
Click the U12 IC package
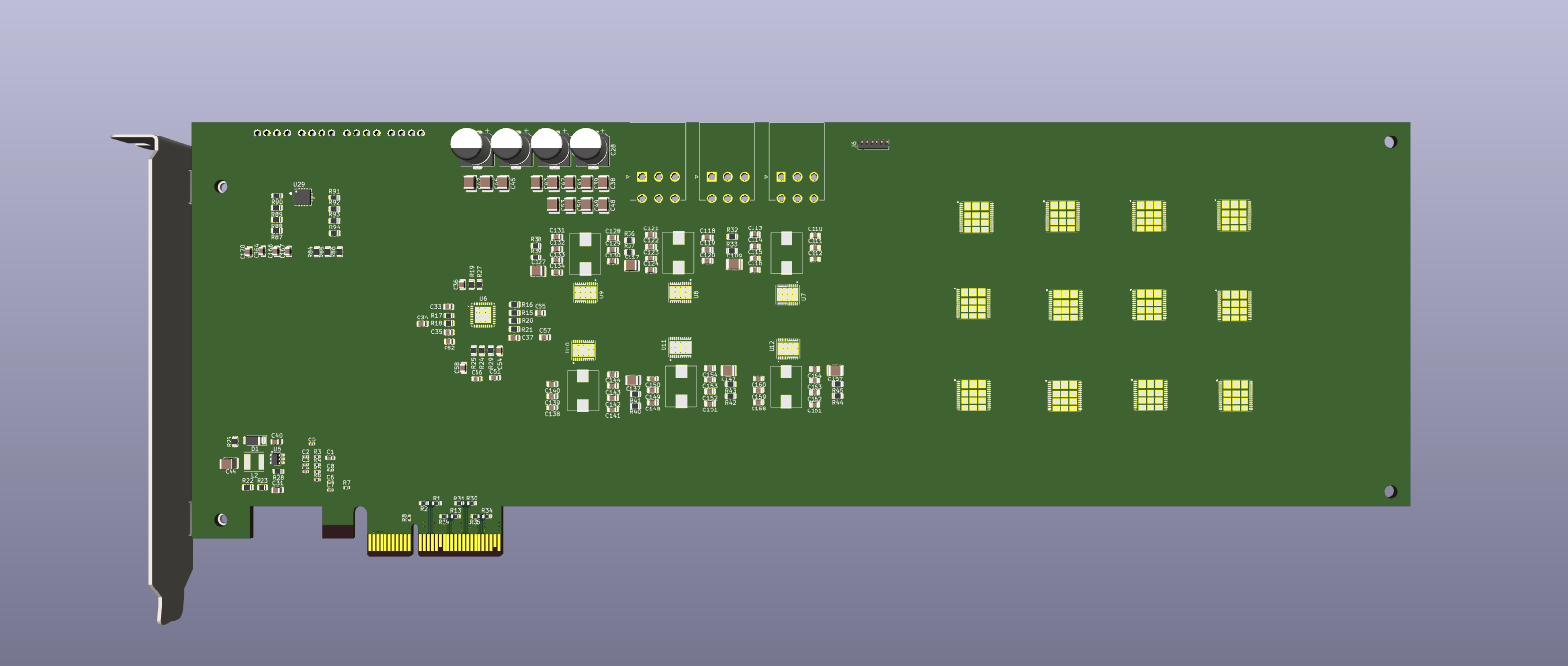[x=787, y=348]
